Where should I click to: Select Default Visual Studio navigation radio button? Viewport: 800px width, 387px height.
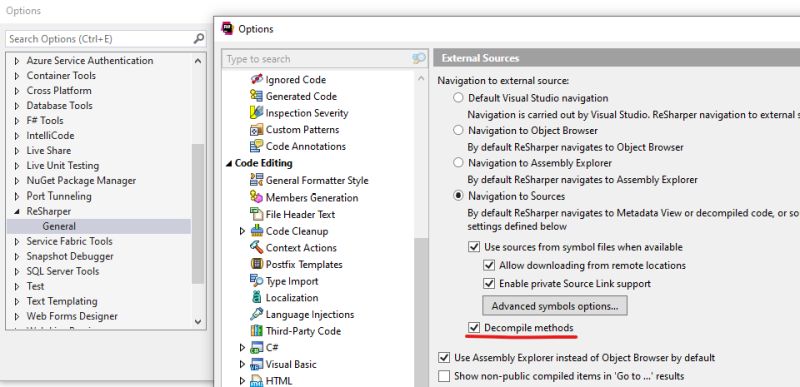(x=459, y=98)
